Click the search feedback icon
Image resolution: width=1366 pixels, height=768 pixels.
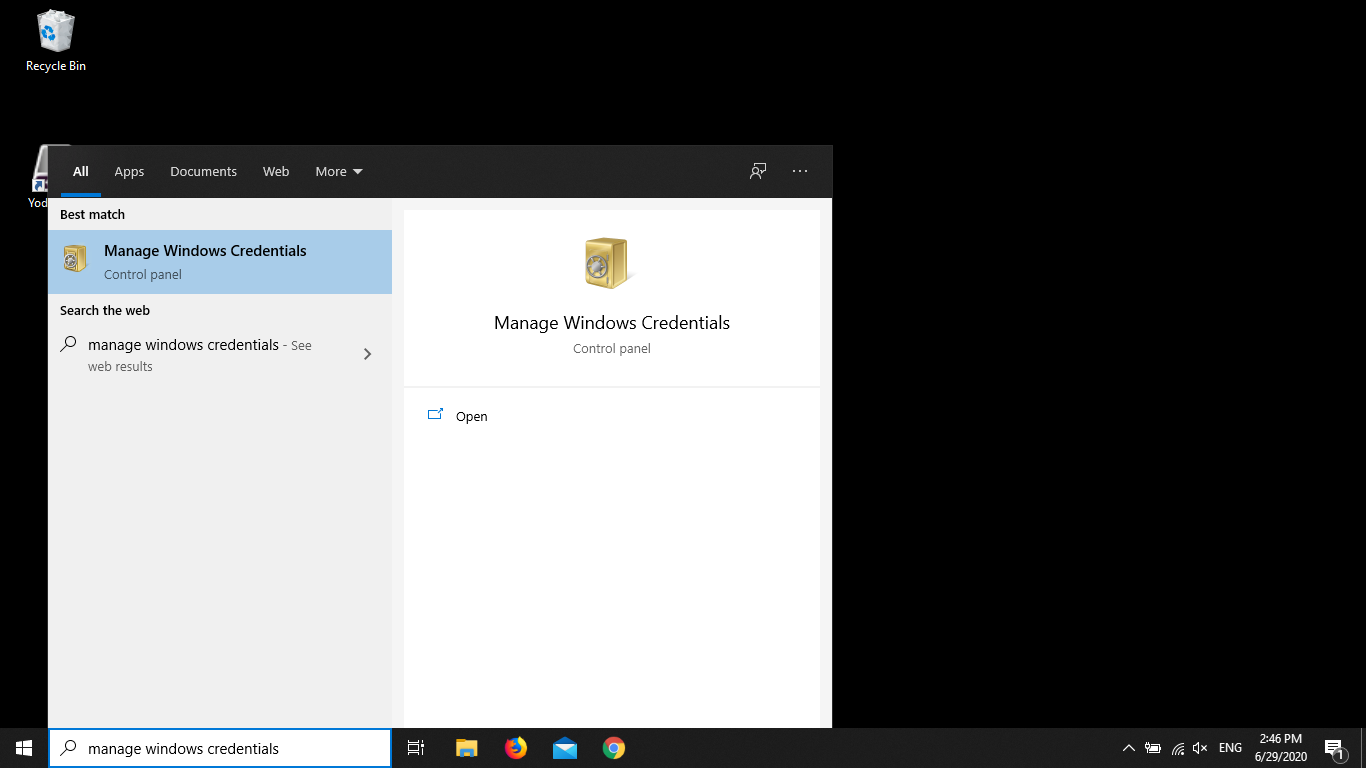click(x=758, y=171)
